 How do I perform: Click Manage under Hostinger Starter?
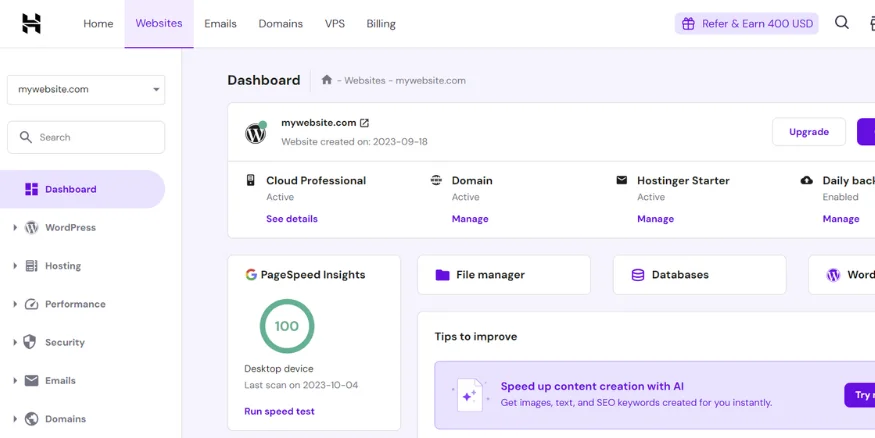(656, 219)
